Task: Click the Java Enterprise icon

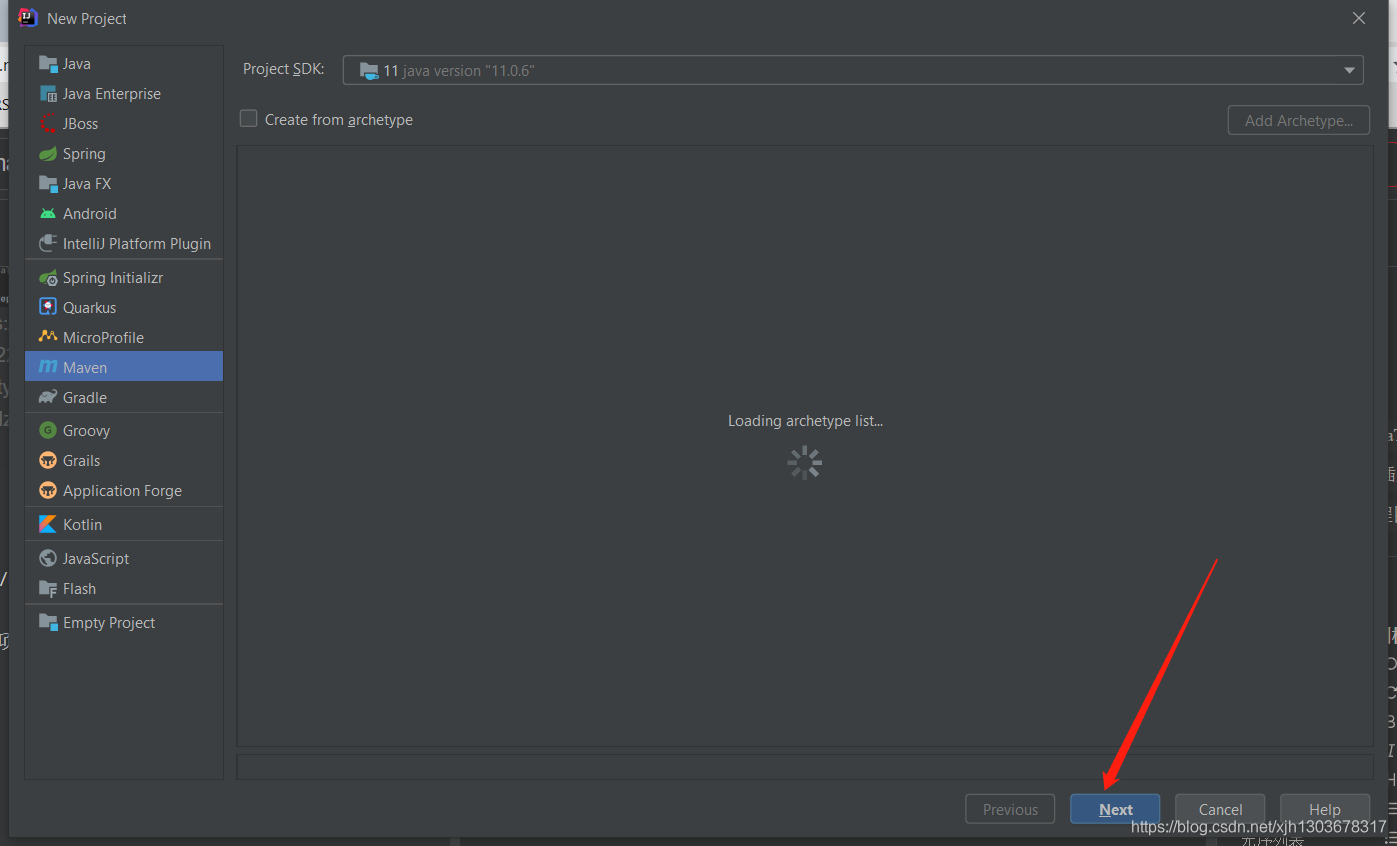Action: click(x=48, y=94)
